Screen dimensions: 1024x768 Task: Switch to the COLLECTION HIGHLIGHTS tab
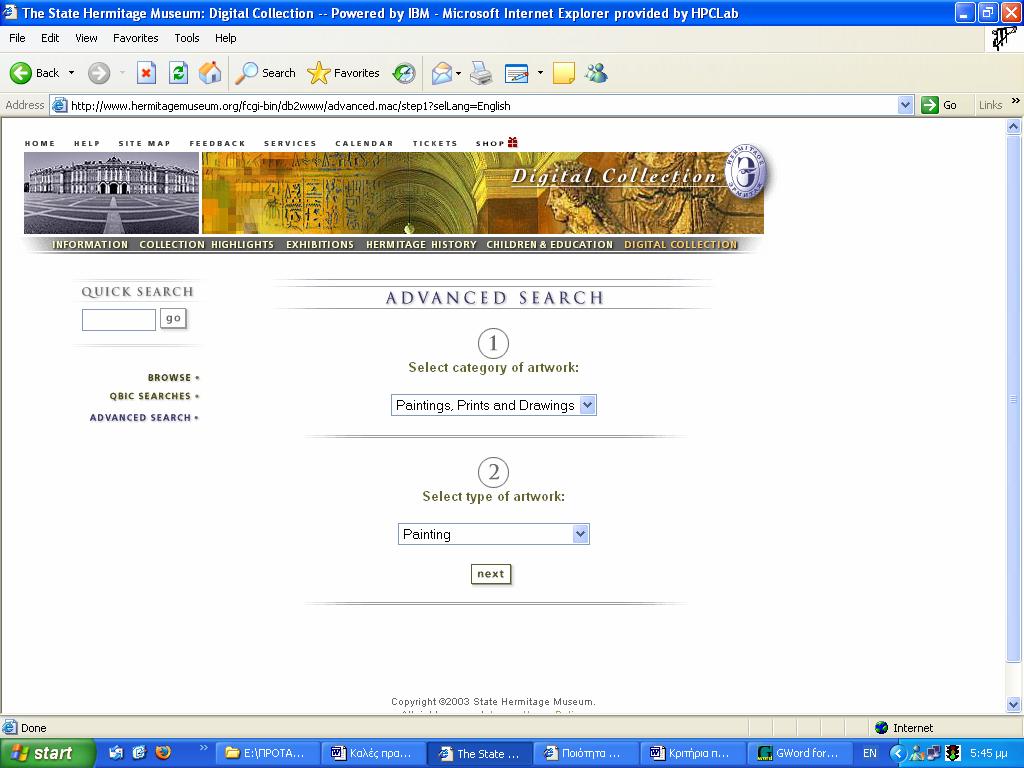coord(206,244)
